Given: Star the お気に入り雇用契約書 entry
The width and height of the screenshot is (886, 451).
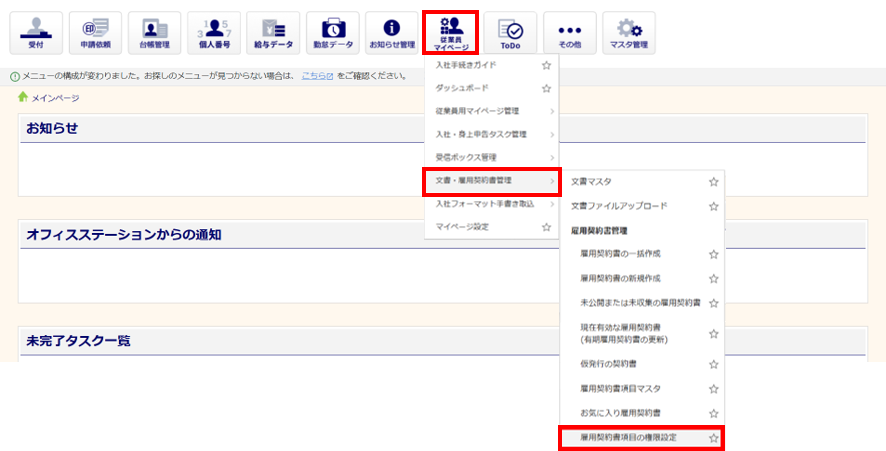Looking at the screenshot, I should (x=714, y=413).
